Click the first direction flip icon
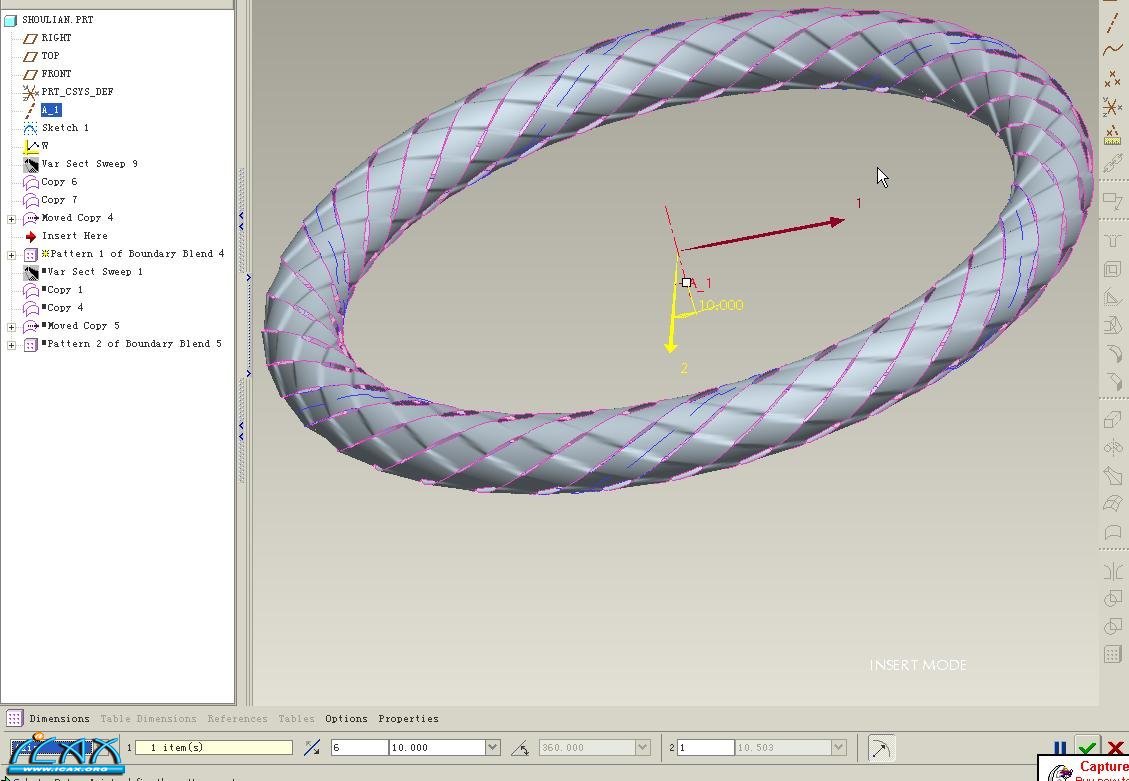 click(x=312, y=748)
